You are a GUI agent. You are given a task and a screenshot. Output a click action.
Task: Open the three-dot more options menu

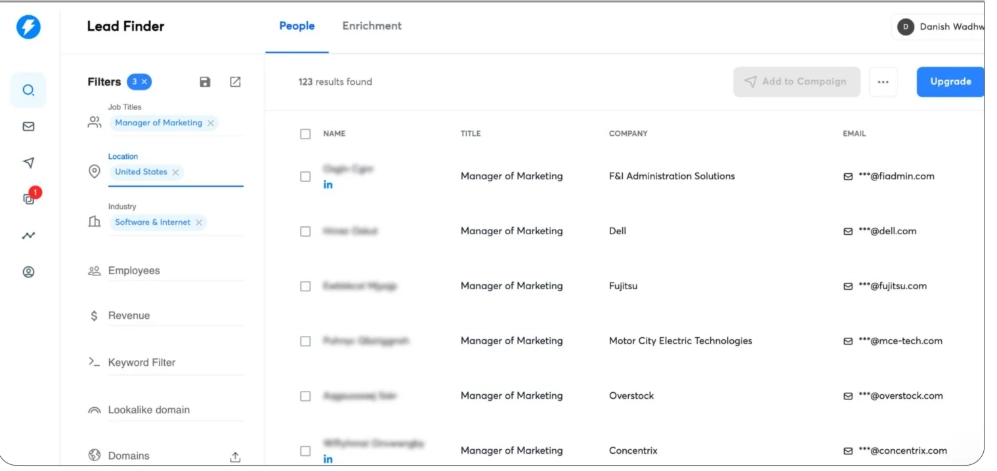[883, 82]
